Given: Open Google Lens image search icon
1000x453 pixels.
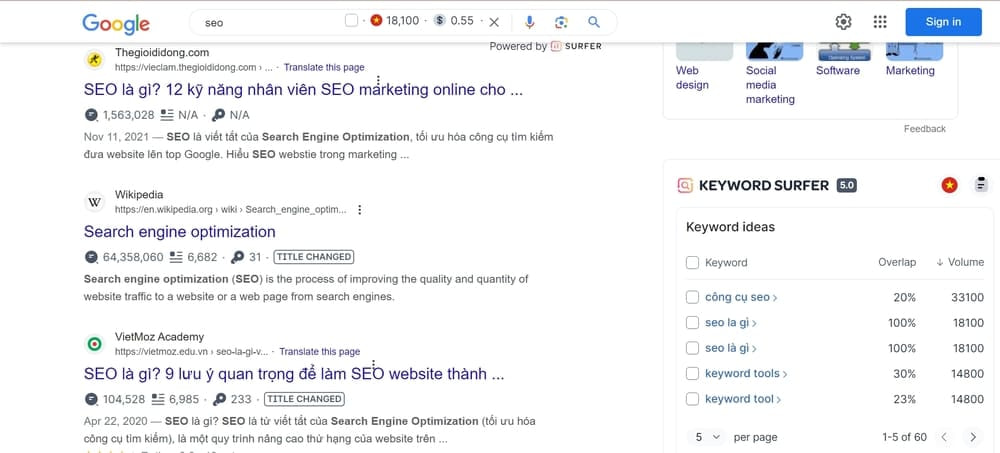Looking at the screenshot, I should pyautogui.click(x=561, y=22).
